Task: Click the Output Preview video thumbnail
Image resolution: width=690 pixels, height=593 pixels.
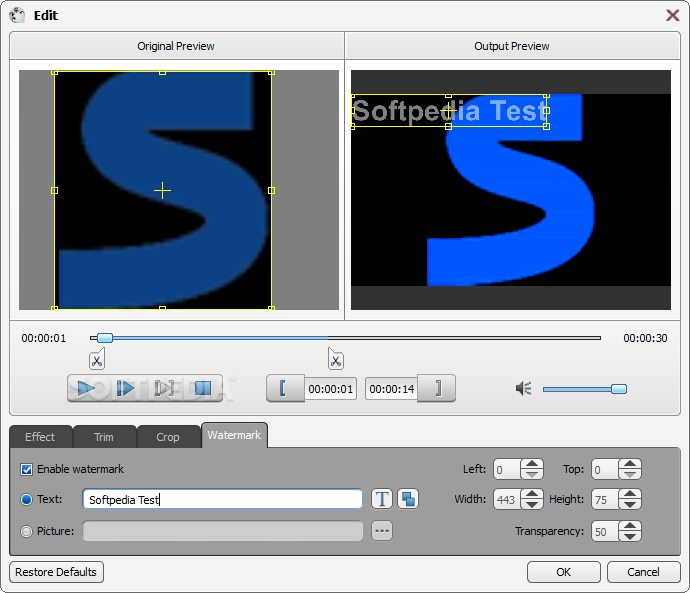Action: coord(511,190)
